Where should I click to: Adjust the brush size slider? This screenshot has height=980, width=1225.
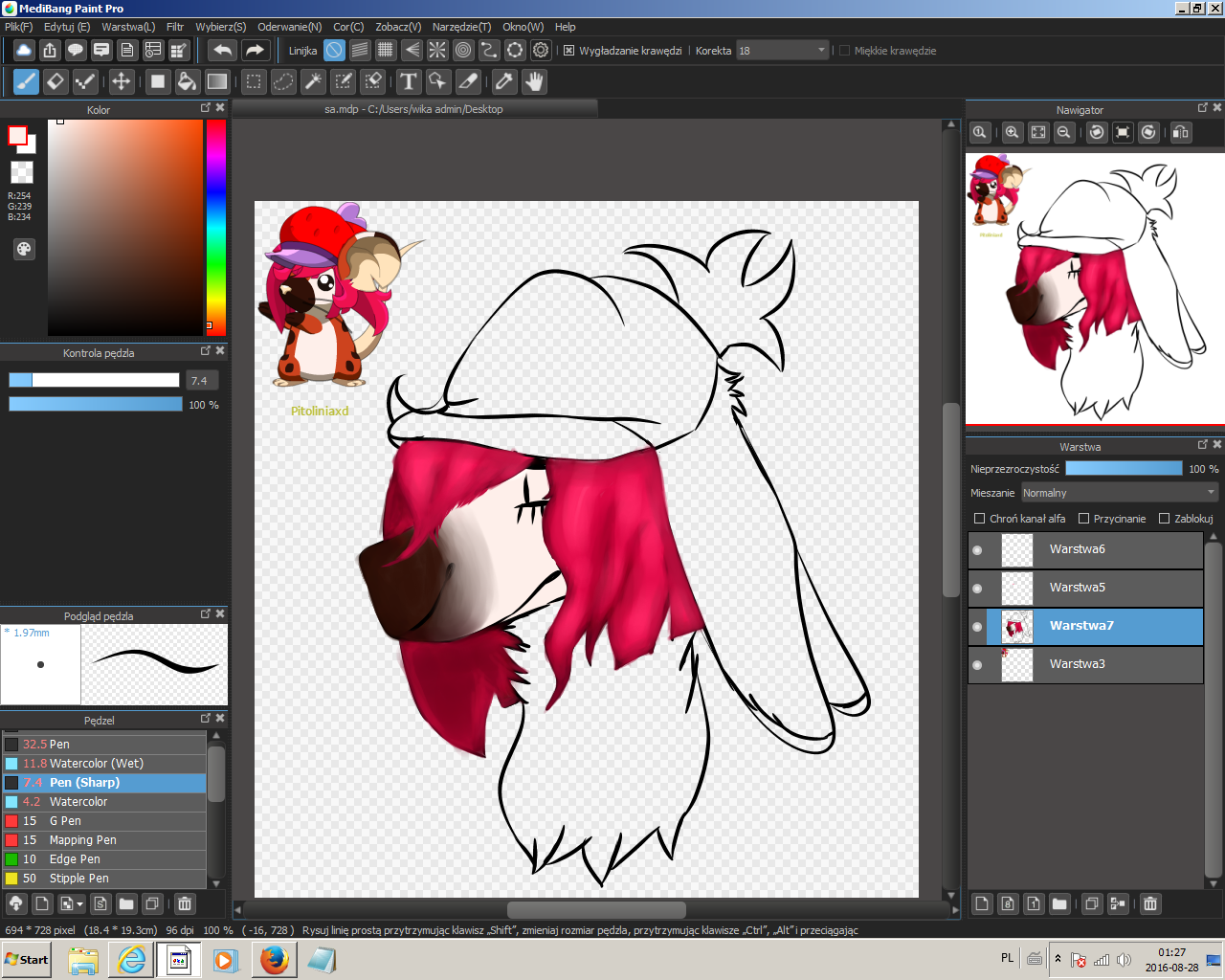[94, 380]
